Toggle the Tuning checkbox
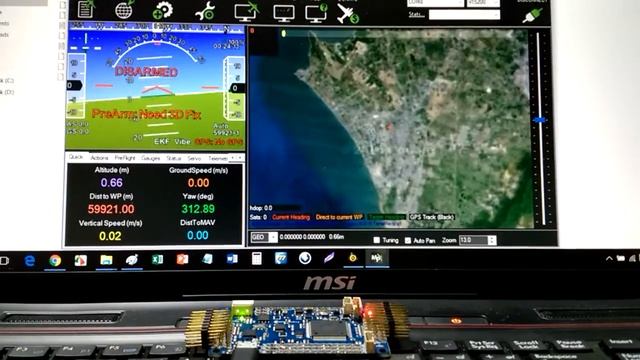640x360 pixels. click(377, 240)
